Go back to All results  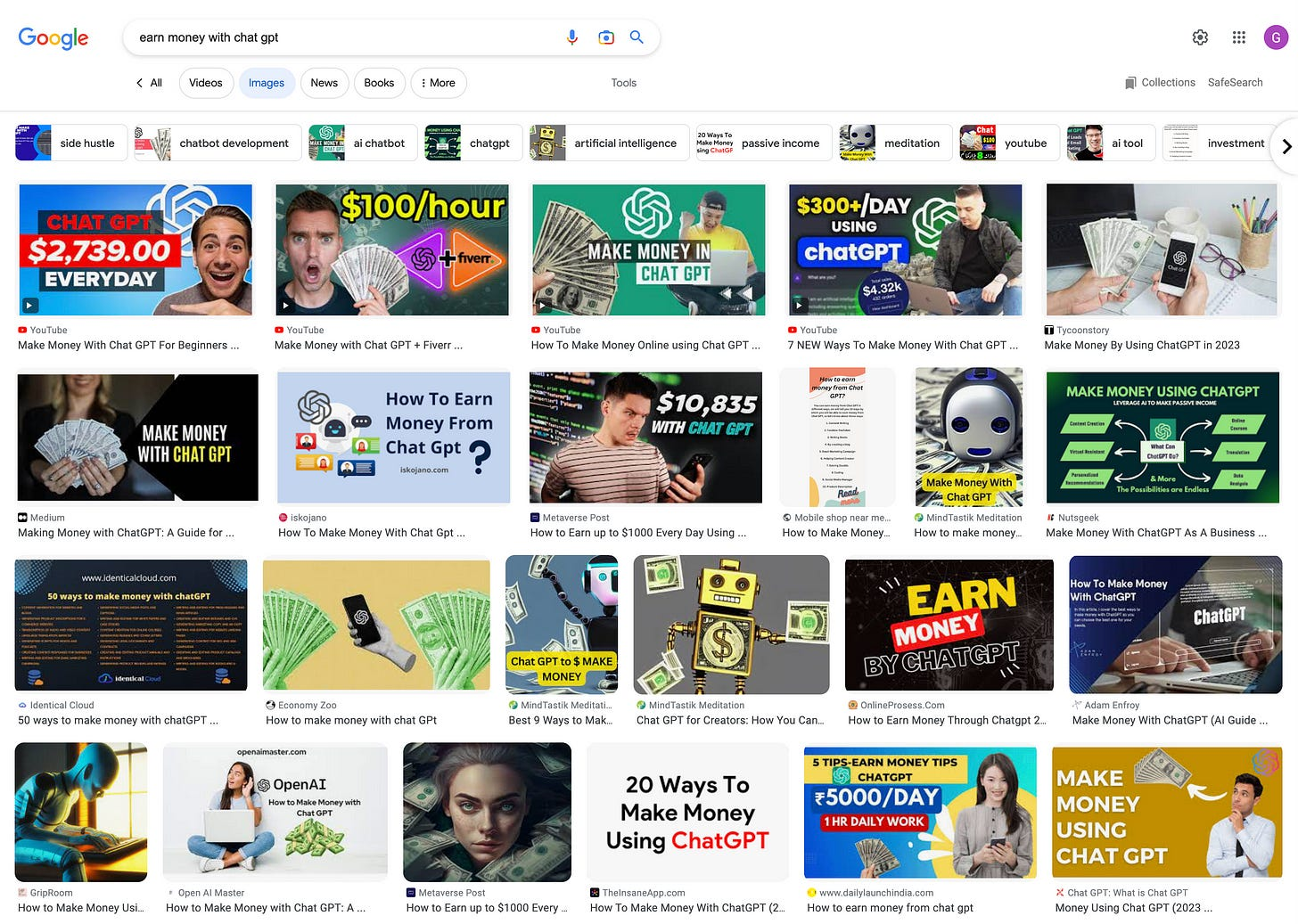(149, 83)
